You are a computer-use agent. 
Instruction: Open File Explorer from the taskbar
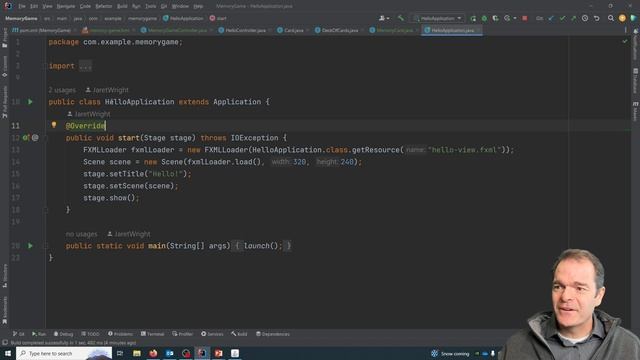point(137,353)
